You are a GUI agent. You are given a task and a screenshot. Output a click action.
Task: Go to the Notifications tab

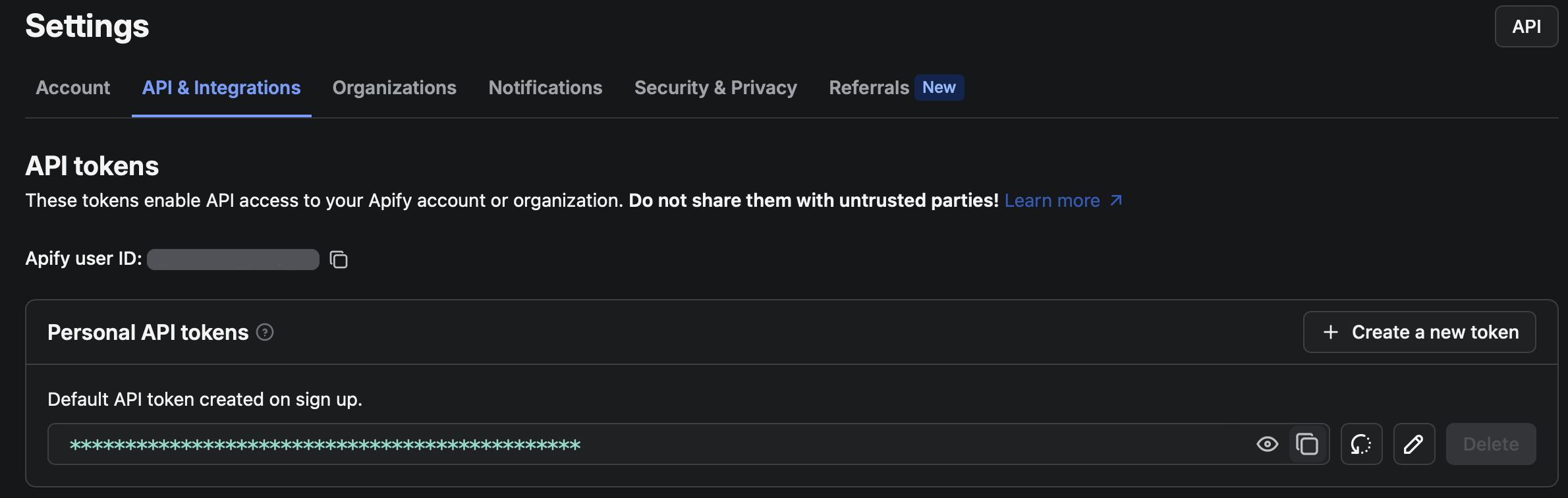[545, 88]
